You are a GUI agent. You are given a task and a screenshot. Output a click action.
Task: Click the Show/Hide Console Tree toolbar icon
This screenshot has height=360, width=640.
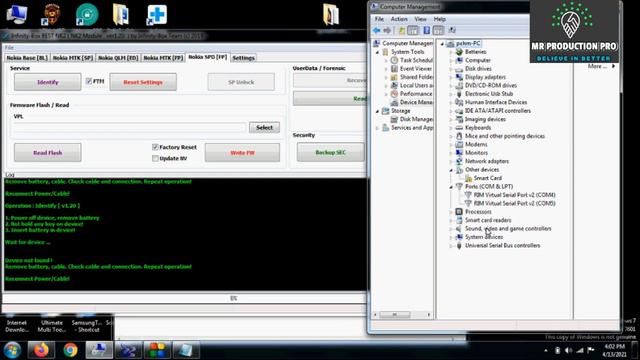click(413, 30)
